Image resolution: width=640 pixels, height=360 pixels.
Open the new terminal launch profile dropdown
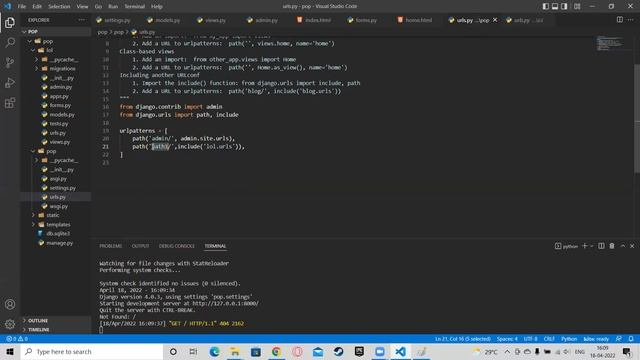pos(591,246)
